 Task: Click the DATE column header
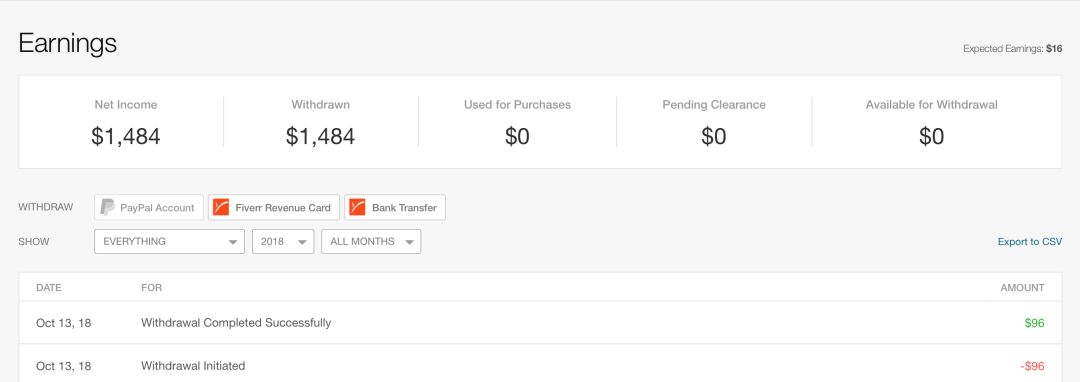[x=49, y=288]
